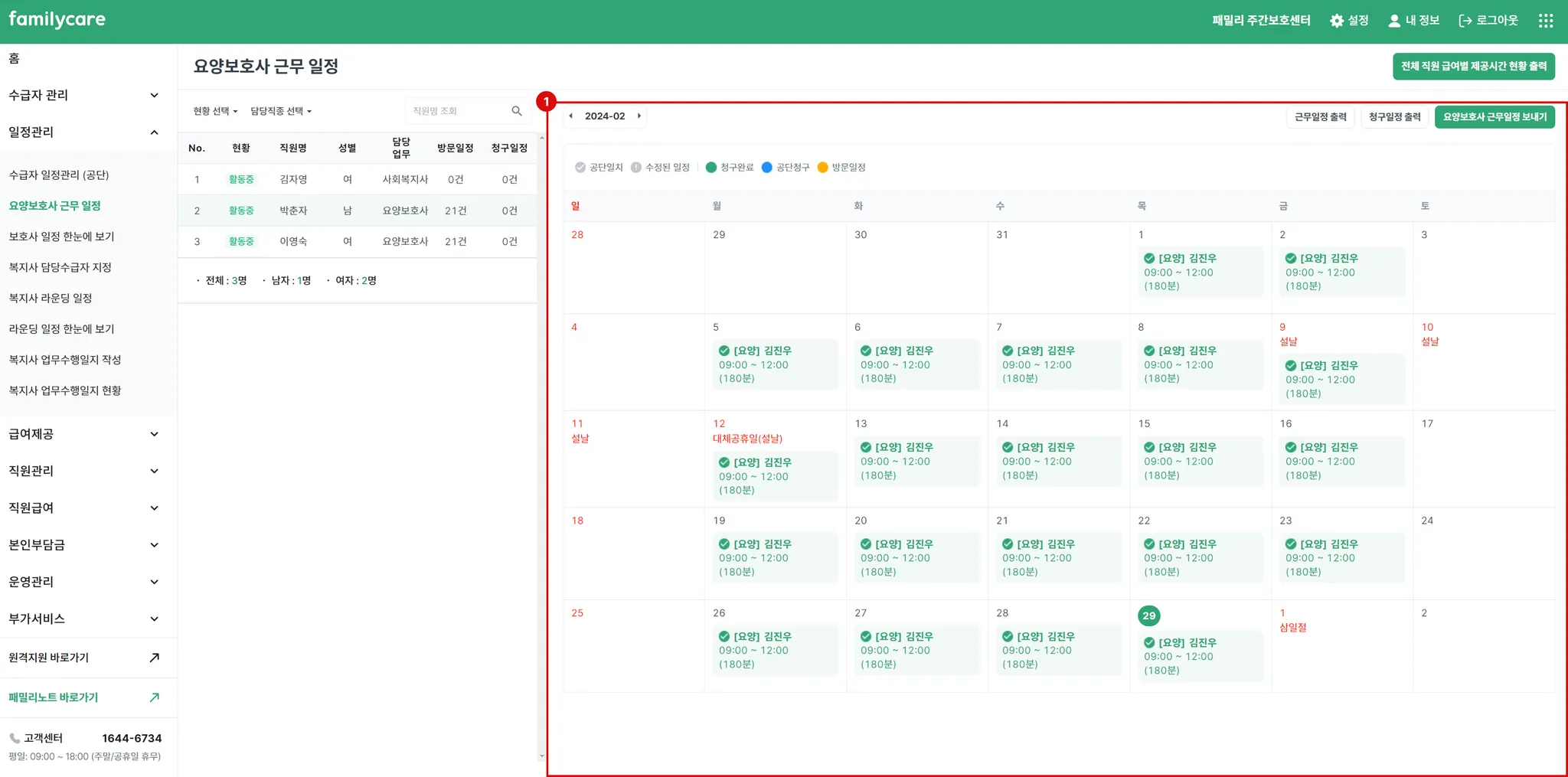The width and height of the screenshot is (1568, 777).
Task: Open 패밀리노트 바로가기 external arrow icon
Action: click(154, 697)
